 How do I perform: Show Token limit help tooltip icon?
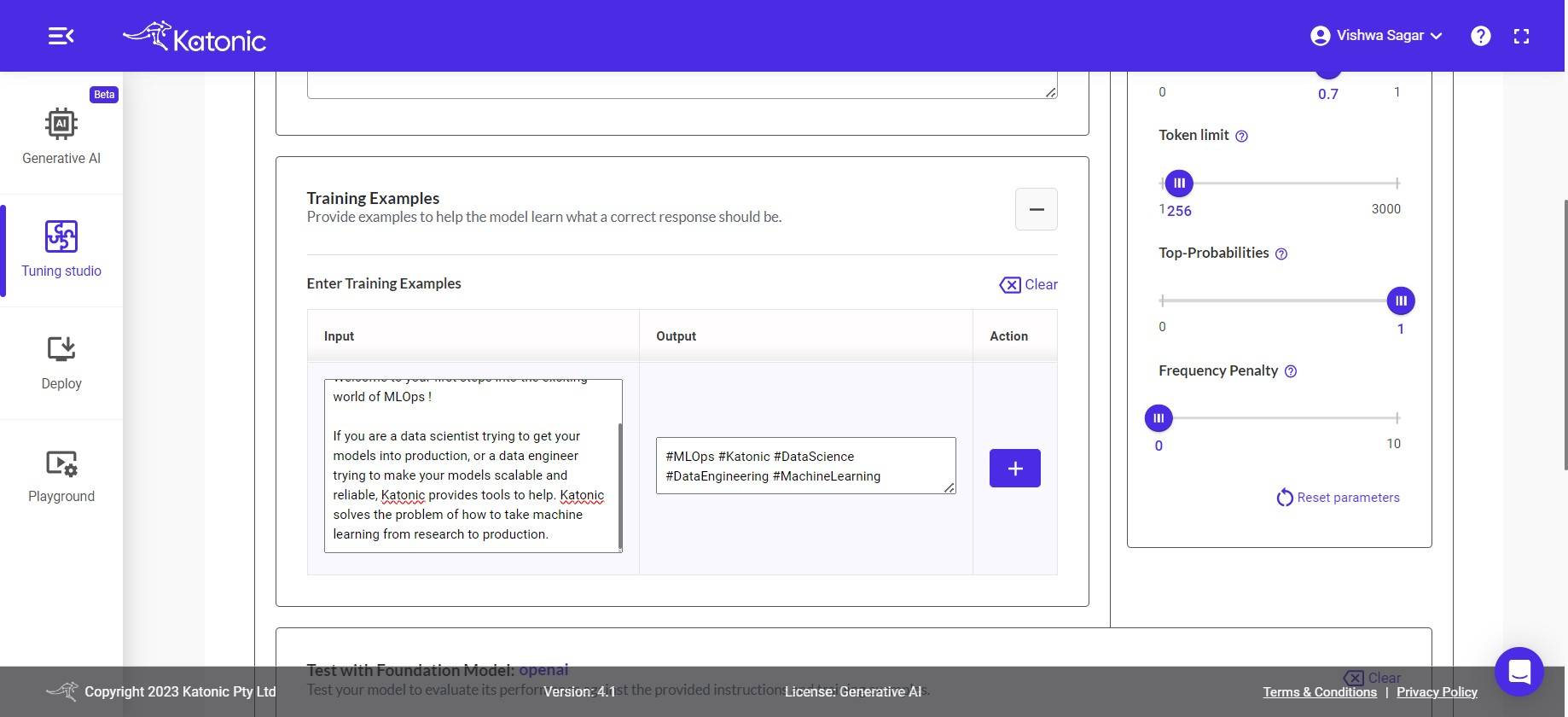coord(1242,136)
